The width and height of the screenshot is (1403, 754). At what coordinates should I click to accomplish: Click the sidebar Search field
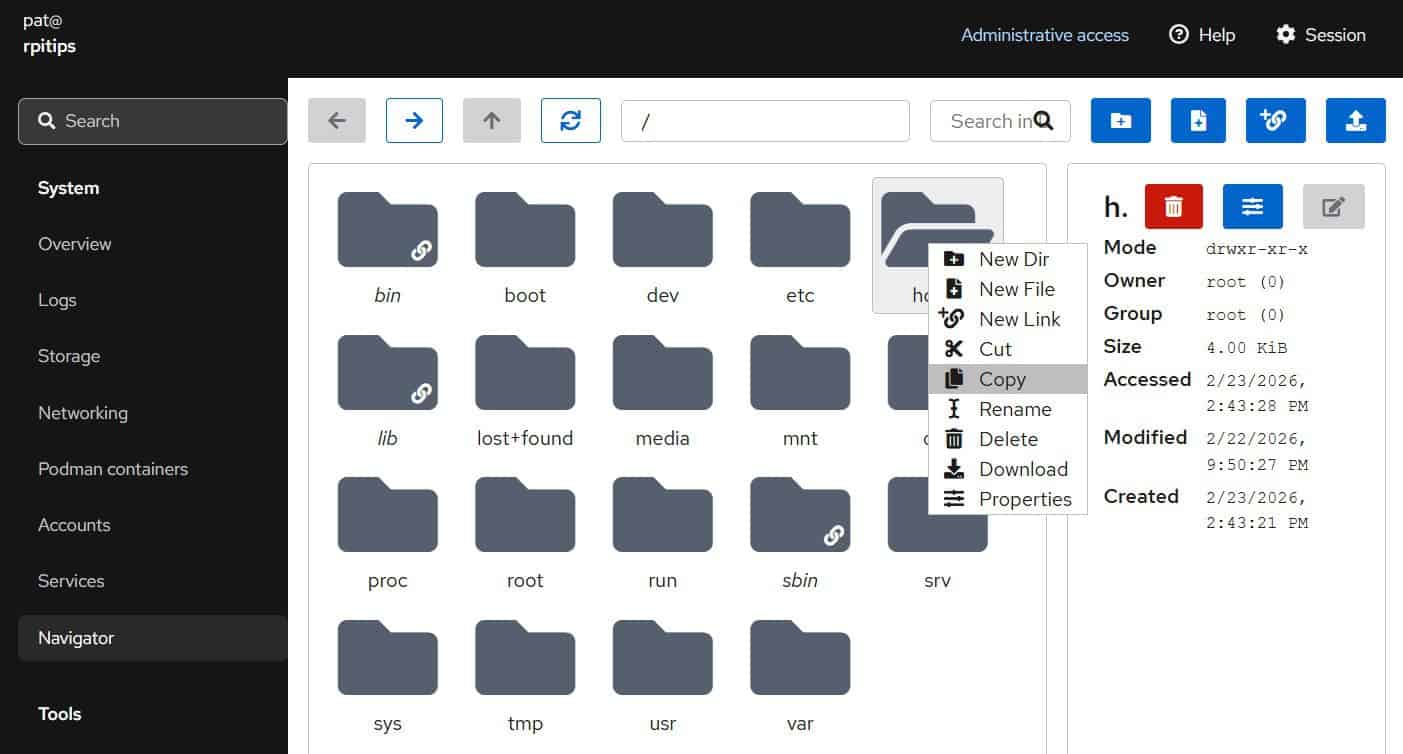(x=152, y=121)
